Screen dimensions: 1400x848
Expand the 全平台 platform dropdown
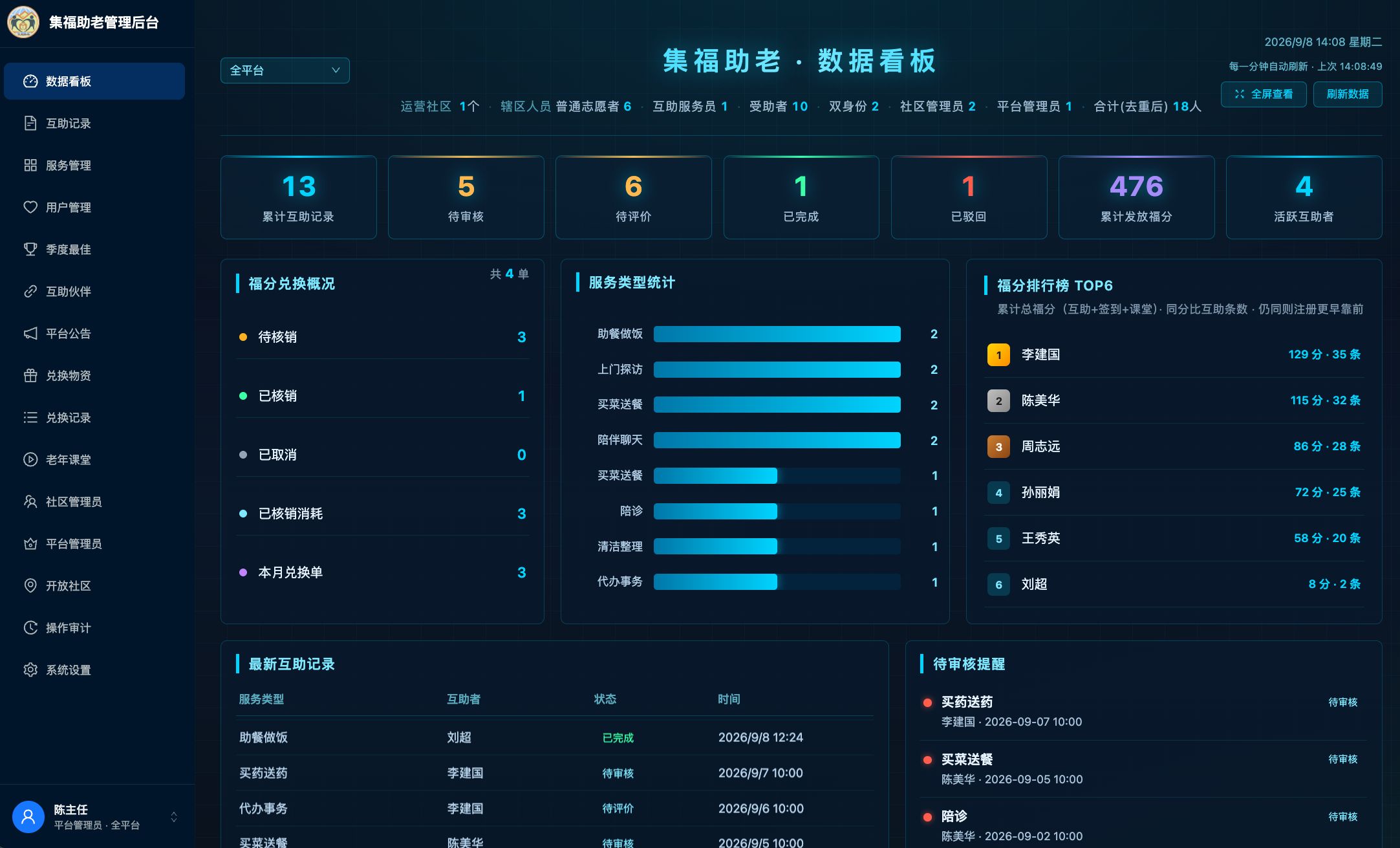click(285, 71)
